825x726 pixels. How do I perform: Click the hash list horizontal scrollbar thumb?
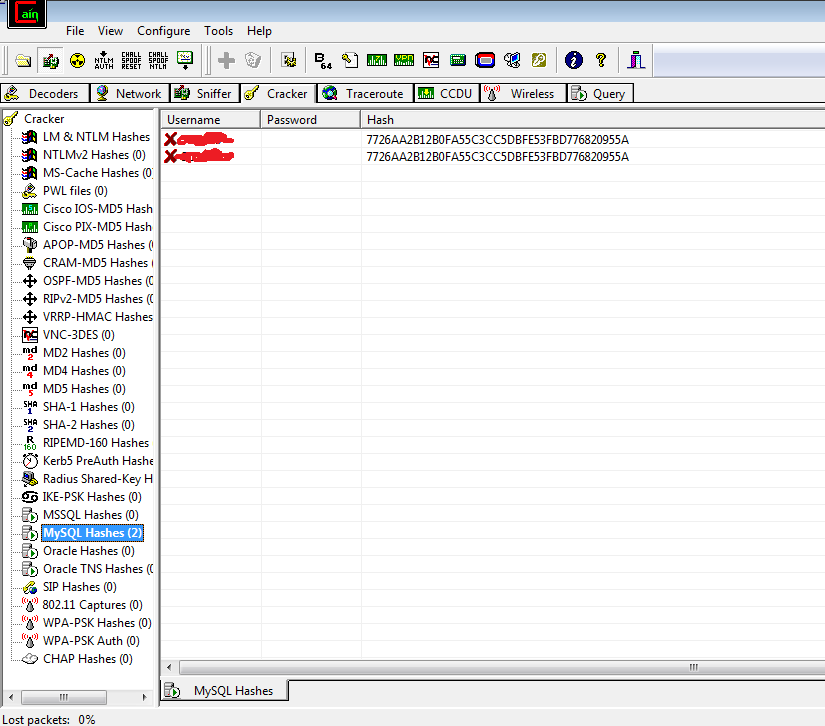[502, 668]
